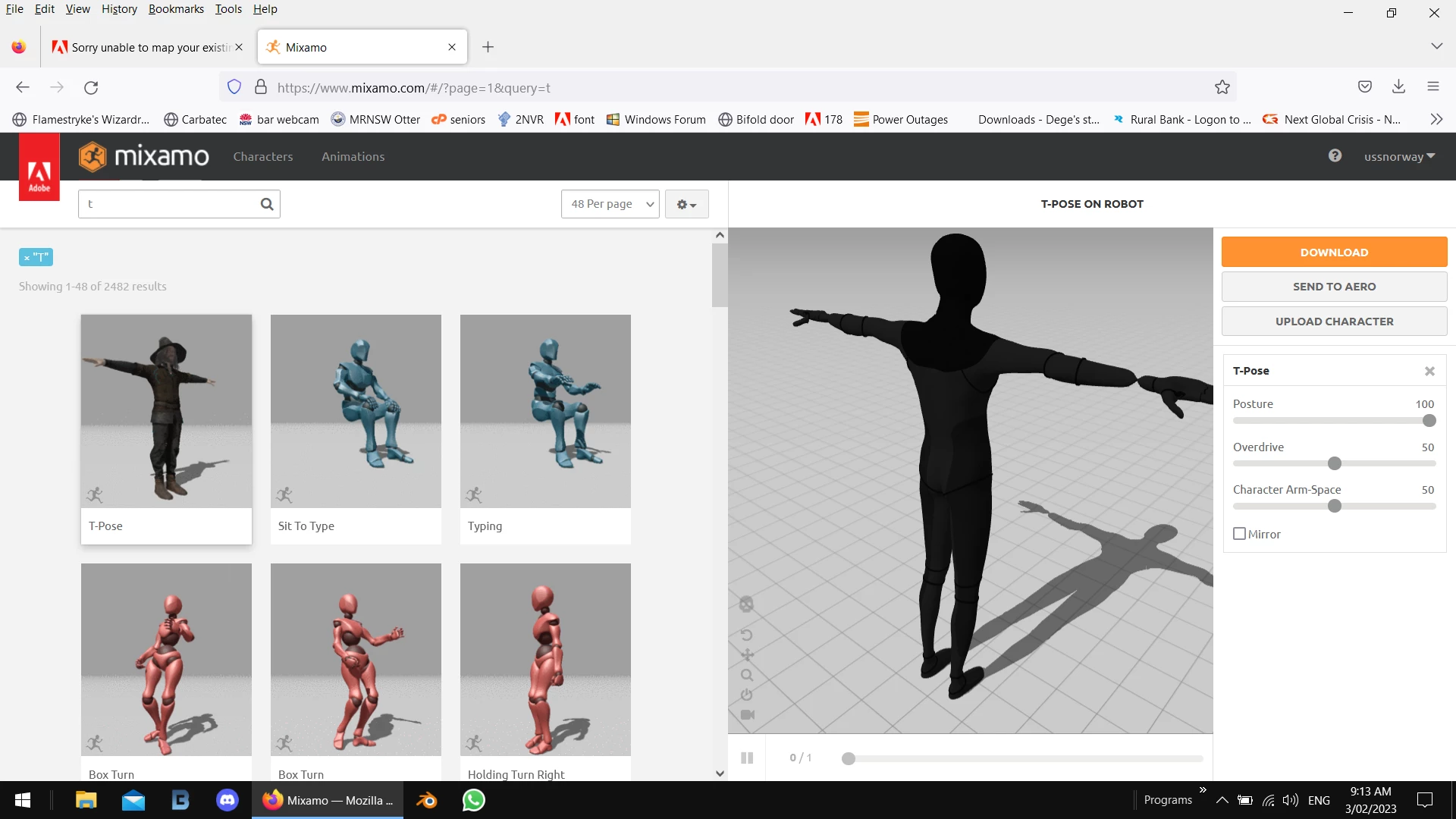The image size is (1456, 819).
Task: Remove the "T" search filter tag
Action: (27, 258)
